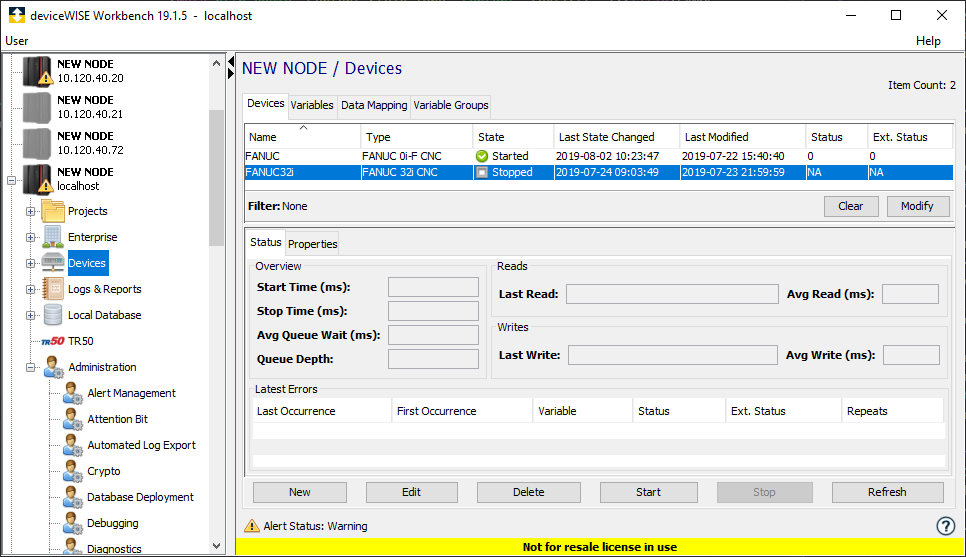The image size is (966, 557).
Task: Click the Alert Management icon
Action: click(73, 393)
